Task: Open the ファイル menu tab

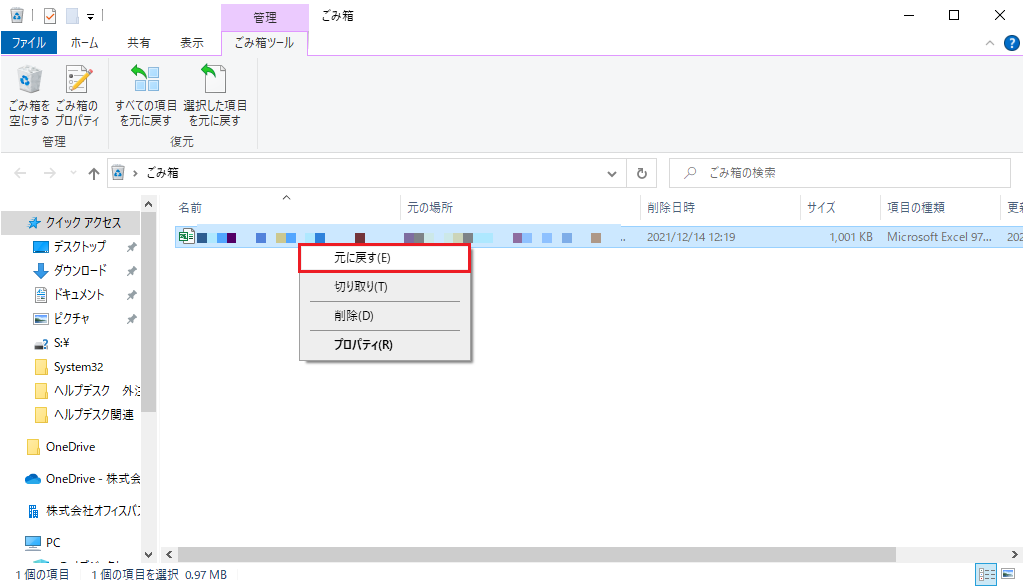Action: click(x=28, y=43)
